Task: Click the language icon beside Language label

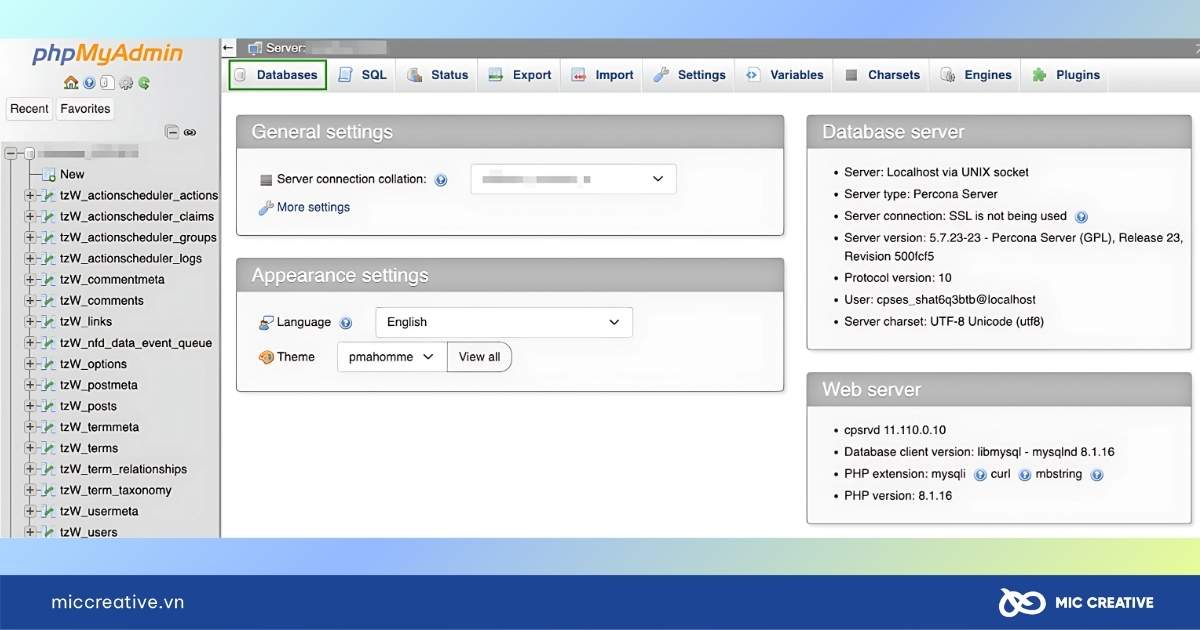Action: (266, 323)
